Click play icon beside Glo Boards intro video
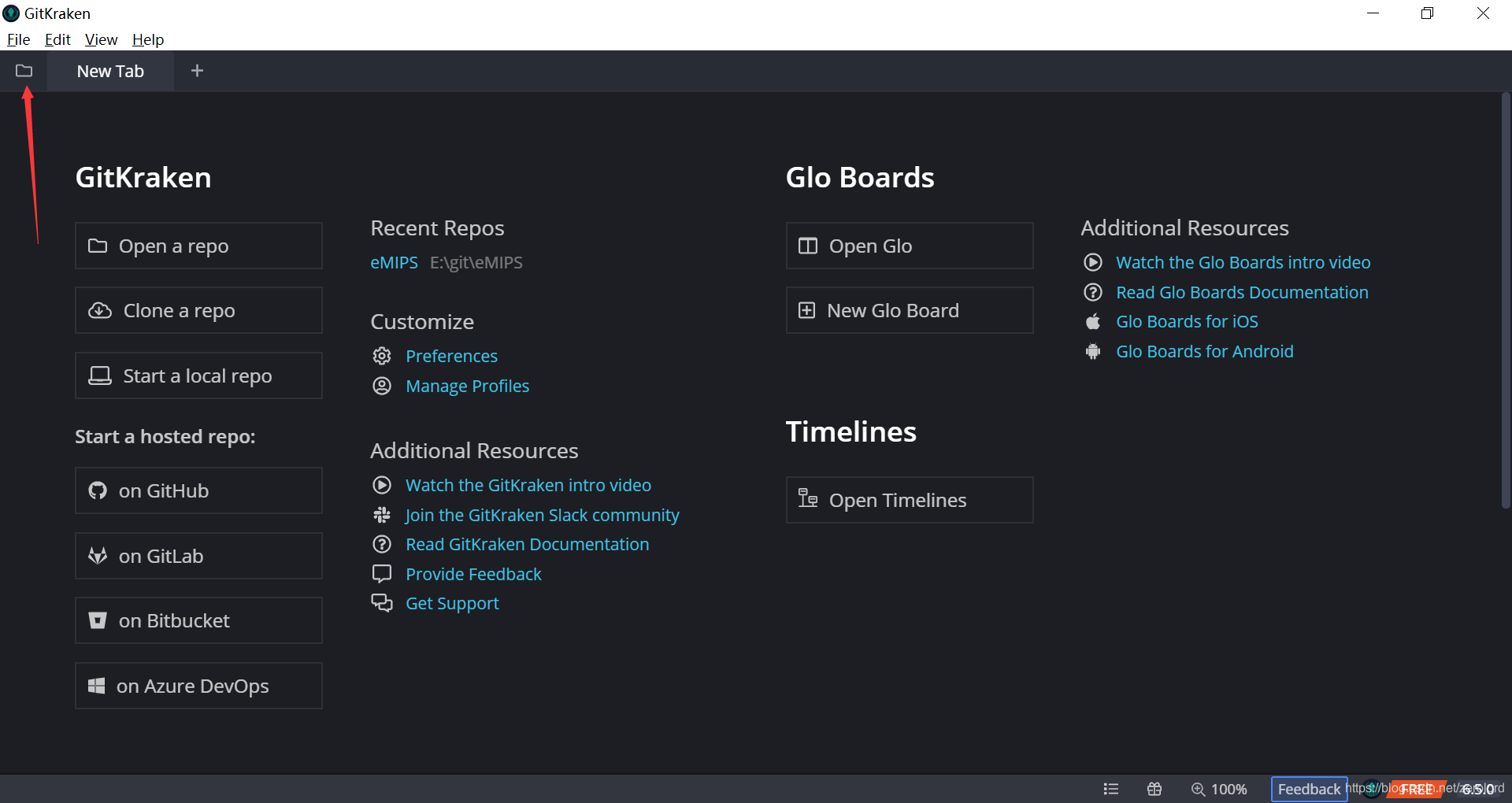Screen dimensions: 1512x803 pyautogui.click(x=1093, y=262)
